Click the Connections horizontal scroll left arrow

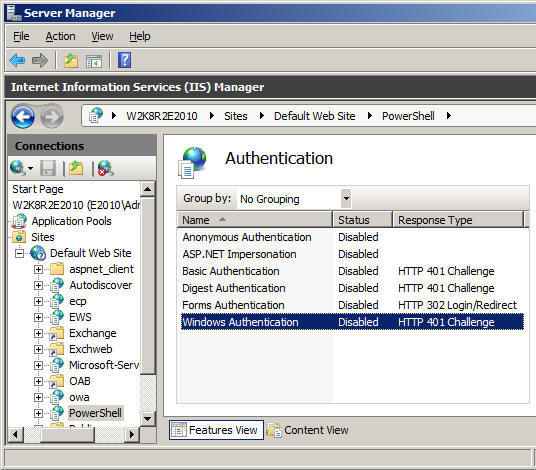15,434
